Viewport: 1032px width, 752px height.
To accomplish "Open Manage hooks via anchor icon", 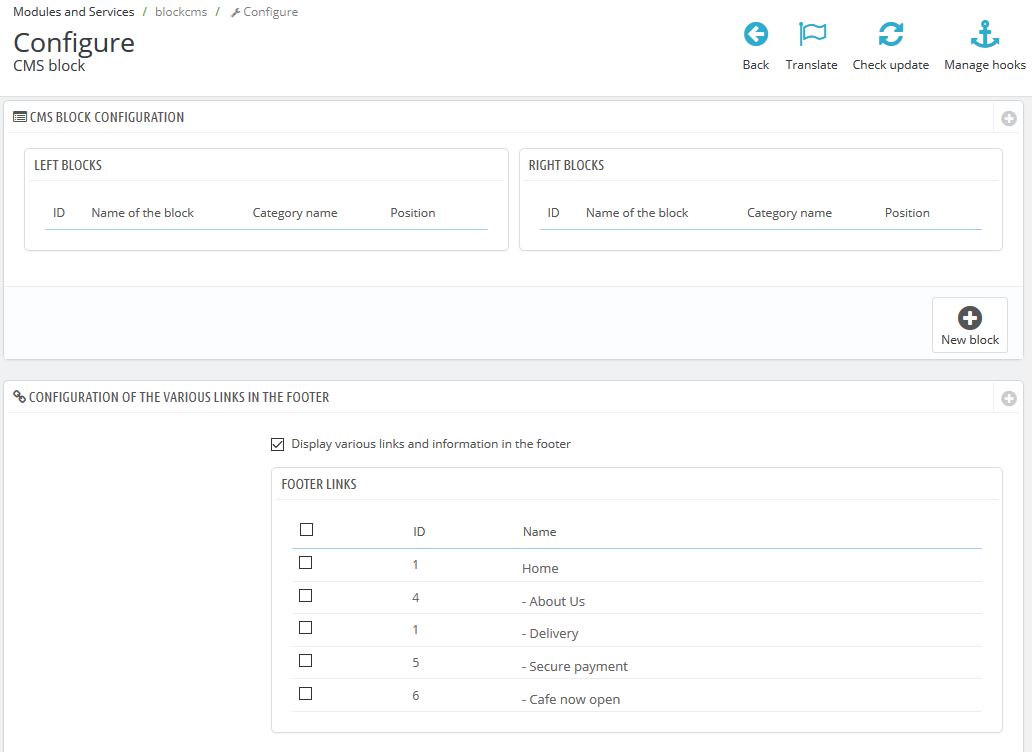I will click(x=985, y=34).
